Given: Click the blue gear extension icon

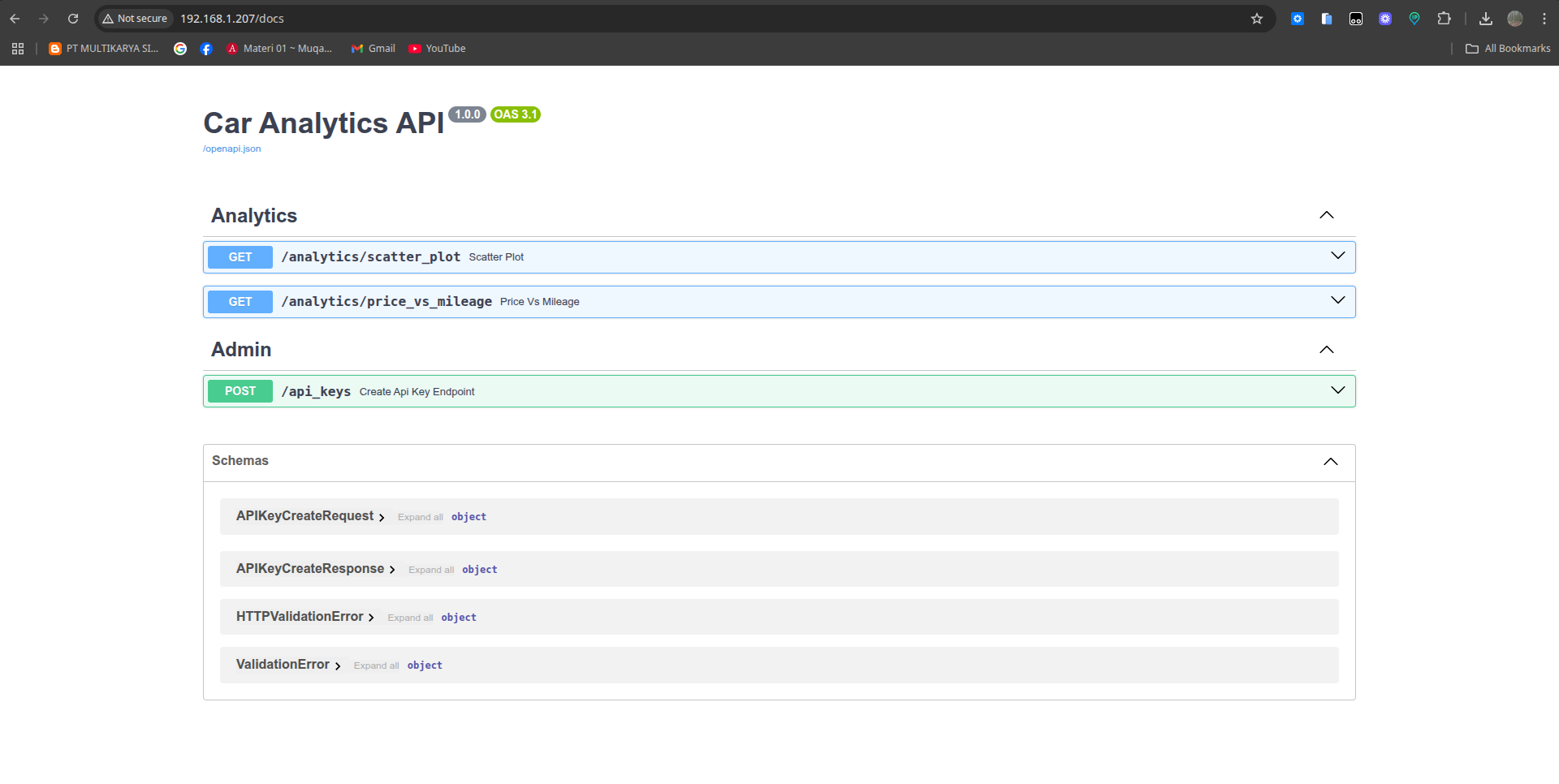Looking at the screenshot, I should click(x=1298, y=19).
